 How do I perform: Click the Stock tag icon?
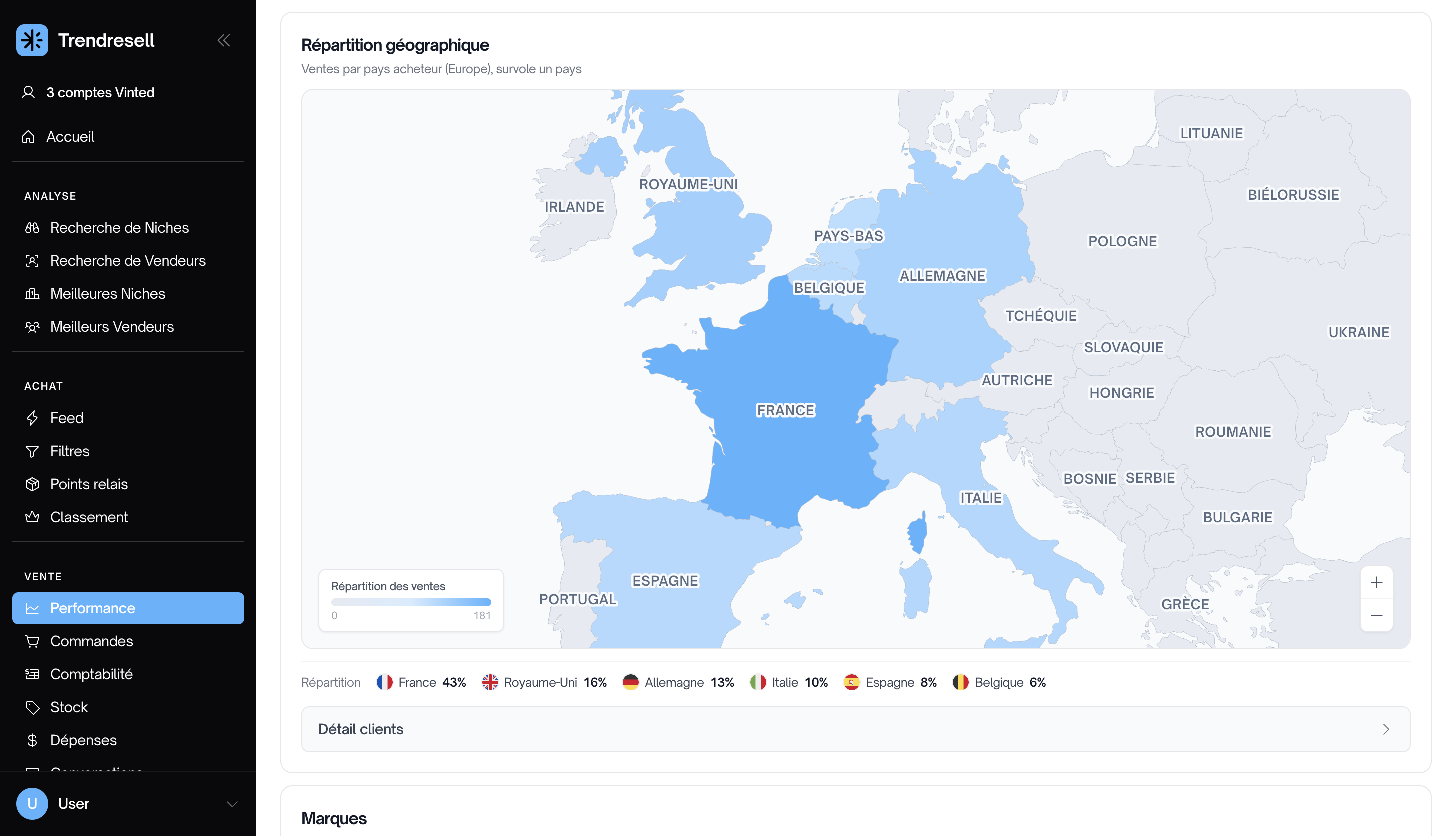coord(32,707)
